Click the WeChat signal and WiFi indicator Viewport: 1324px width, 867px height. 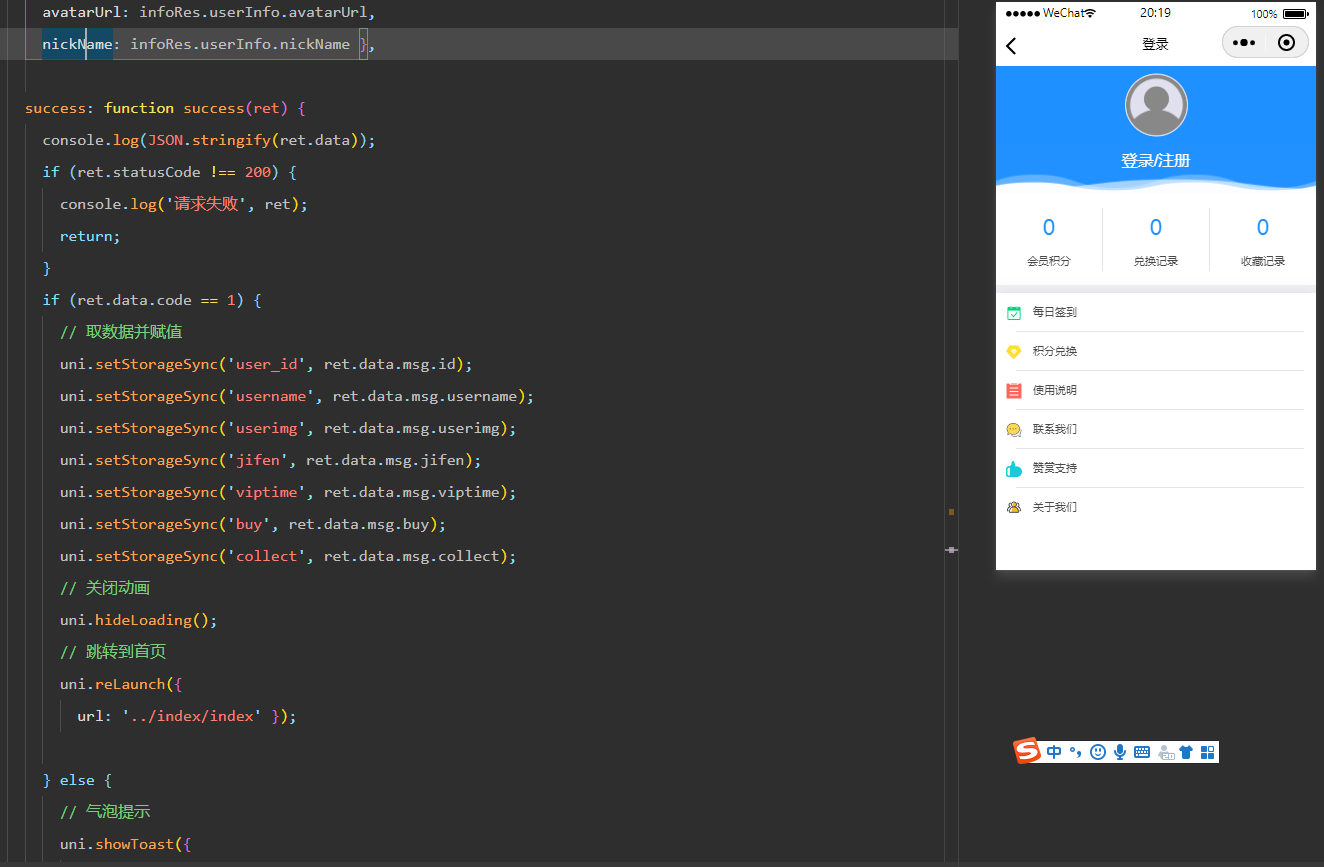[1050, 13]
